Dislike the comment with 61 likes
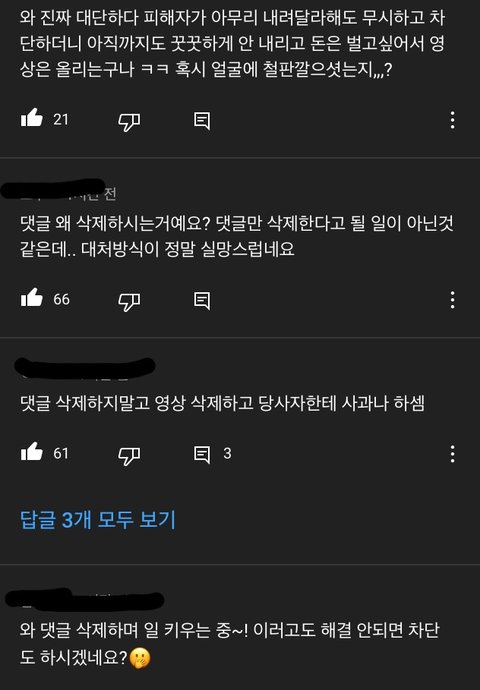 [x=129, y=455]
